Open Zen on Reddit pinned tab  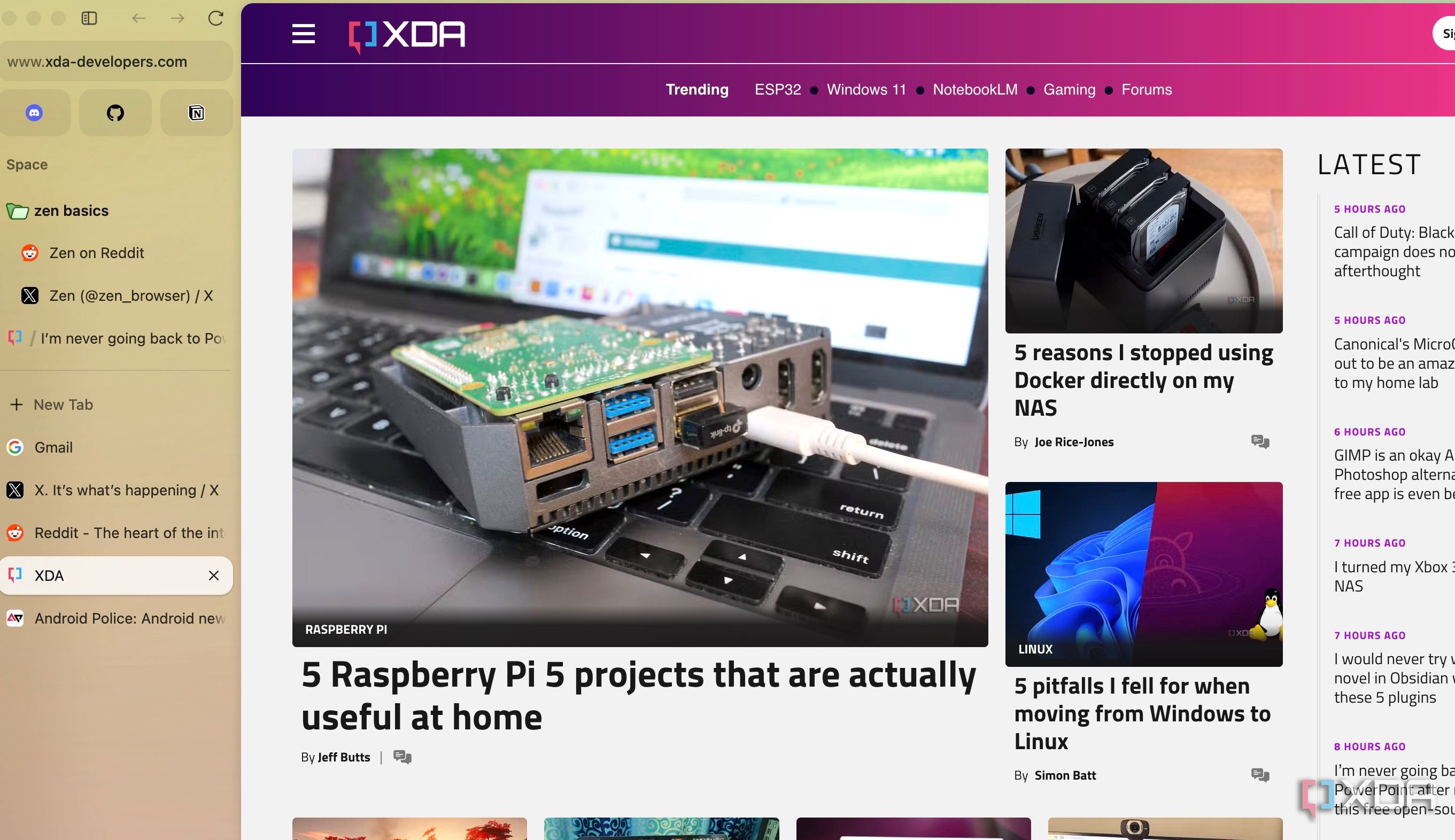[96, 253]
